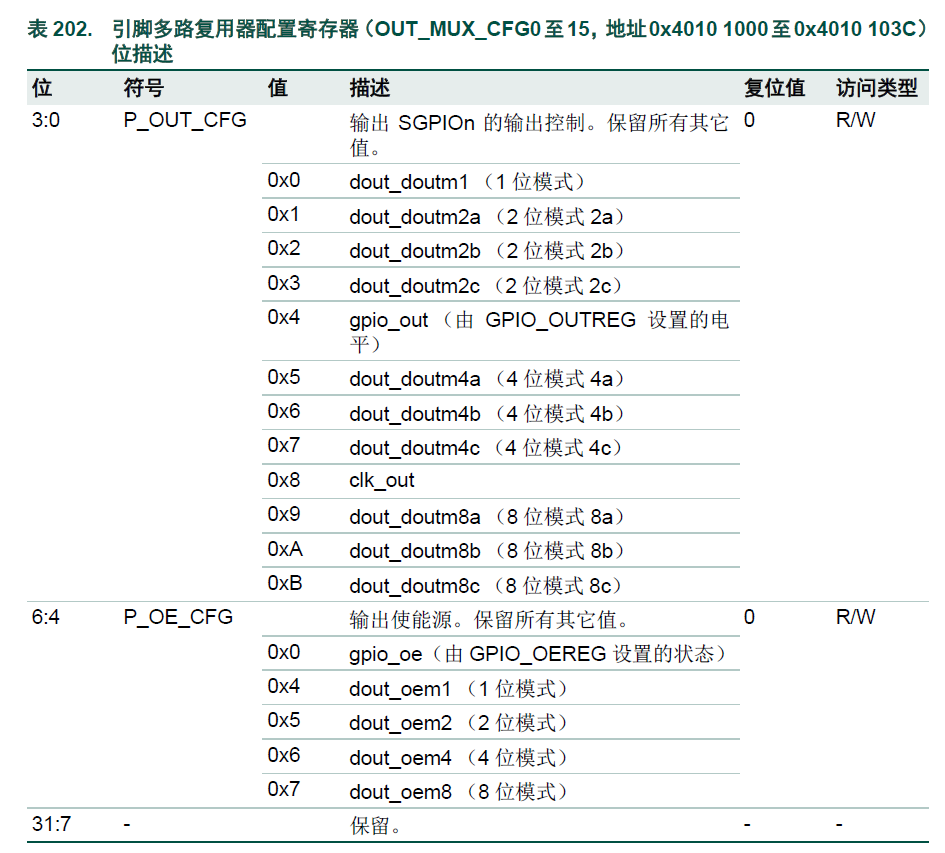Click value '0x2'
This screenshot has height=853, width=945.
tap(284, 248)
